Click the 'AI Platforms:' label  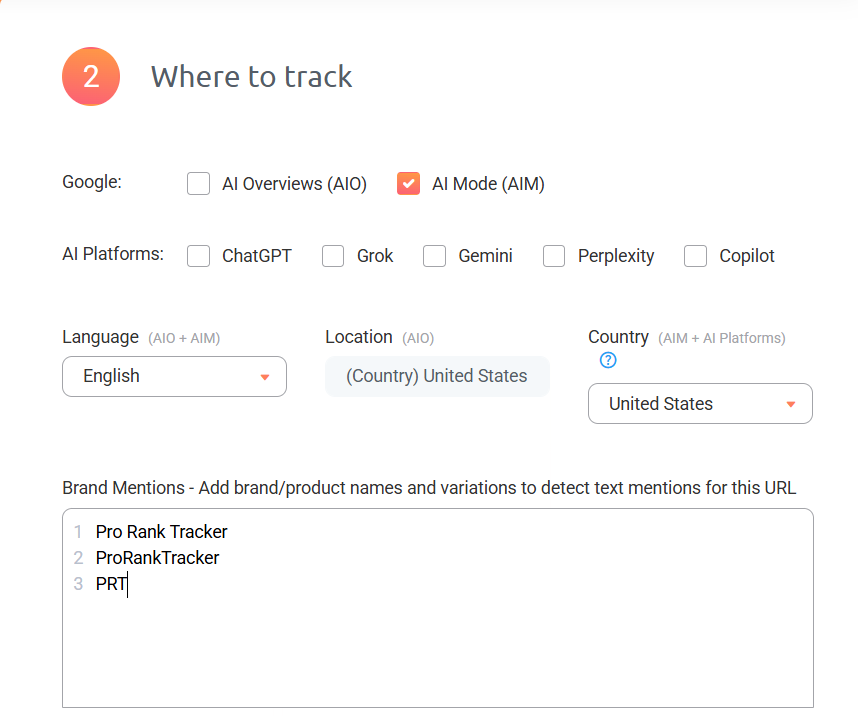click(x=113, y=254)
